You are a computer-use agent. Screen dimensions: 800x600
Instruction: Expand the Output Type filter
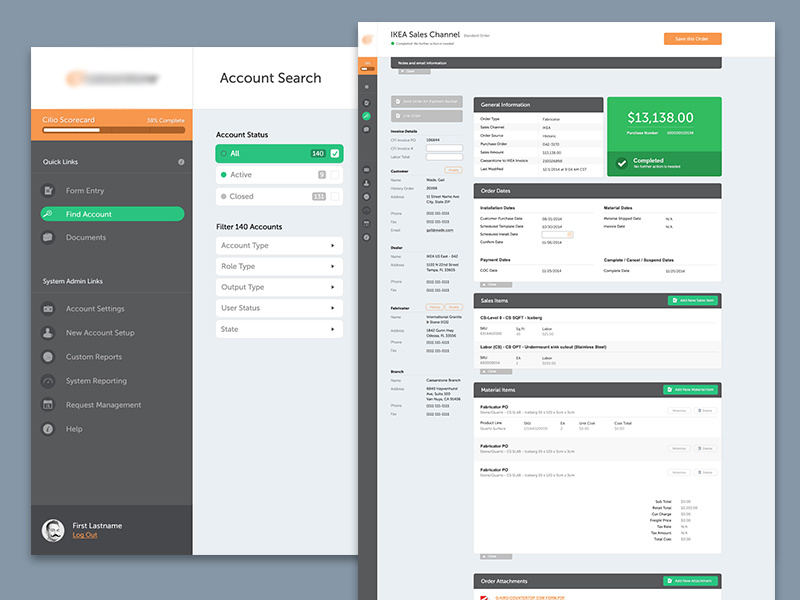click(x=279, y=287)
